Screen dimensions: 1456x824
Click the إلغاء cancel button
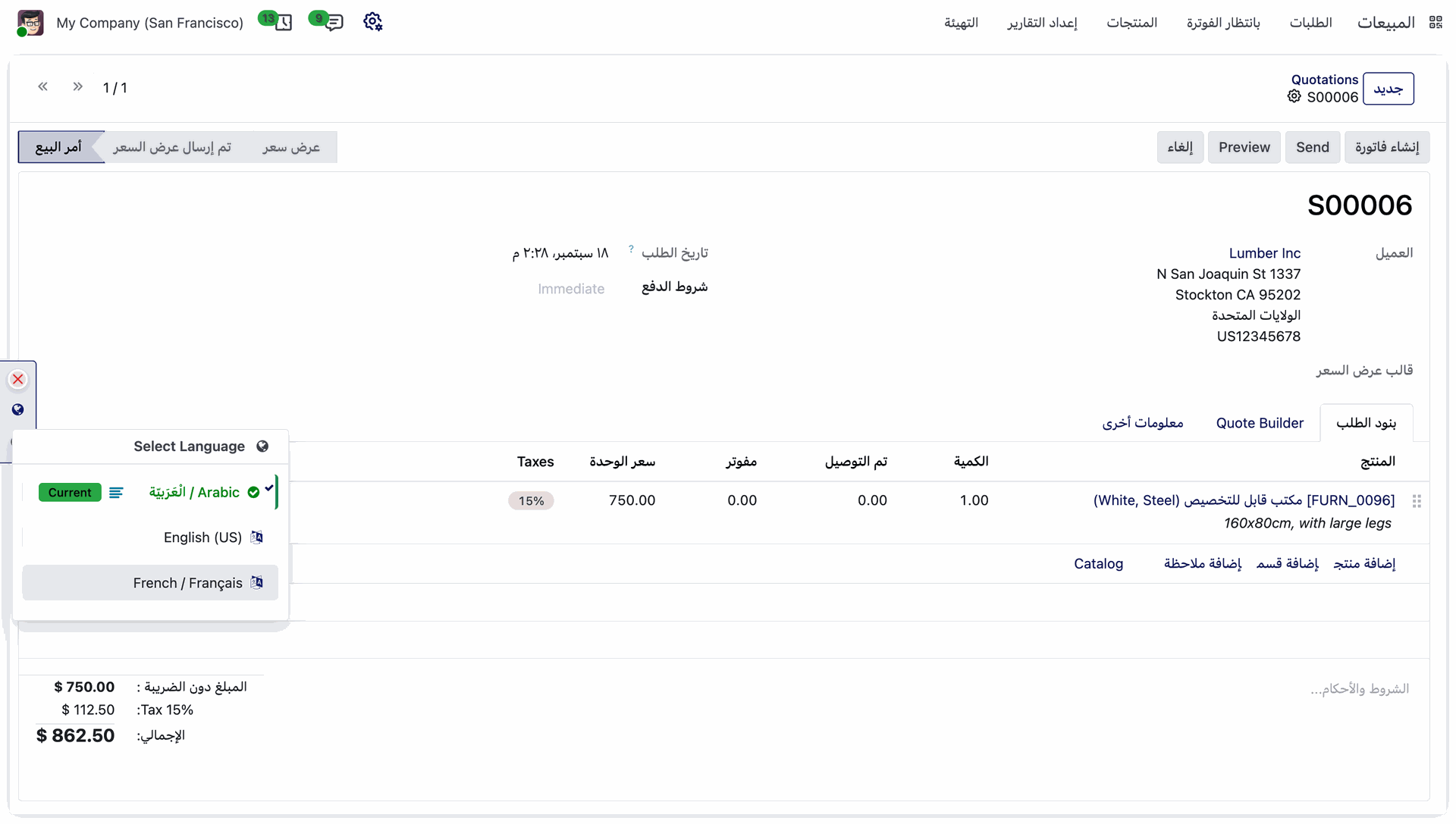[1180, 147]
